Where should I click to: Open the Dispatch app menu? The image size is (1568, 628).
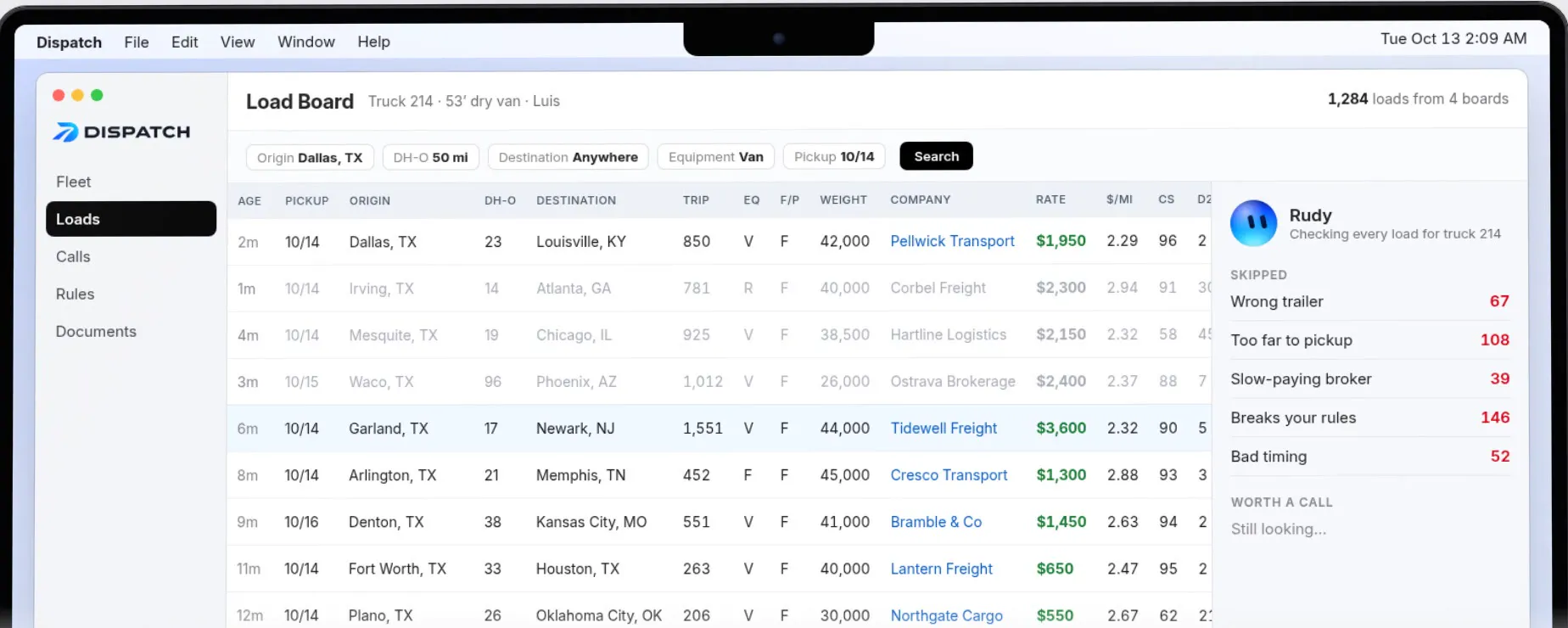(x=69, y=42)
